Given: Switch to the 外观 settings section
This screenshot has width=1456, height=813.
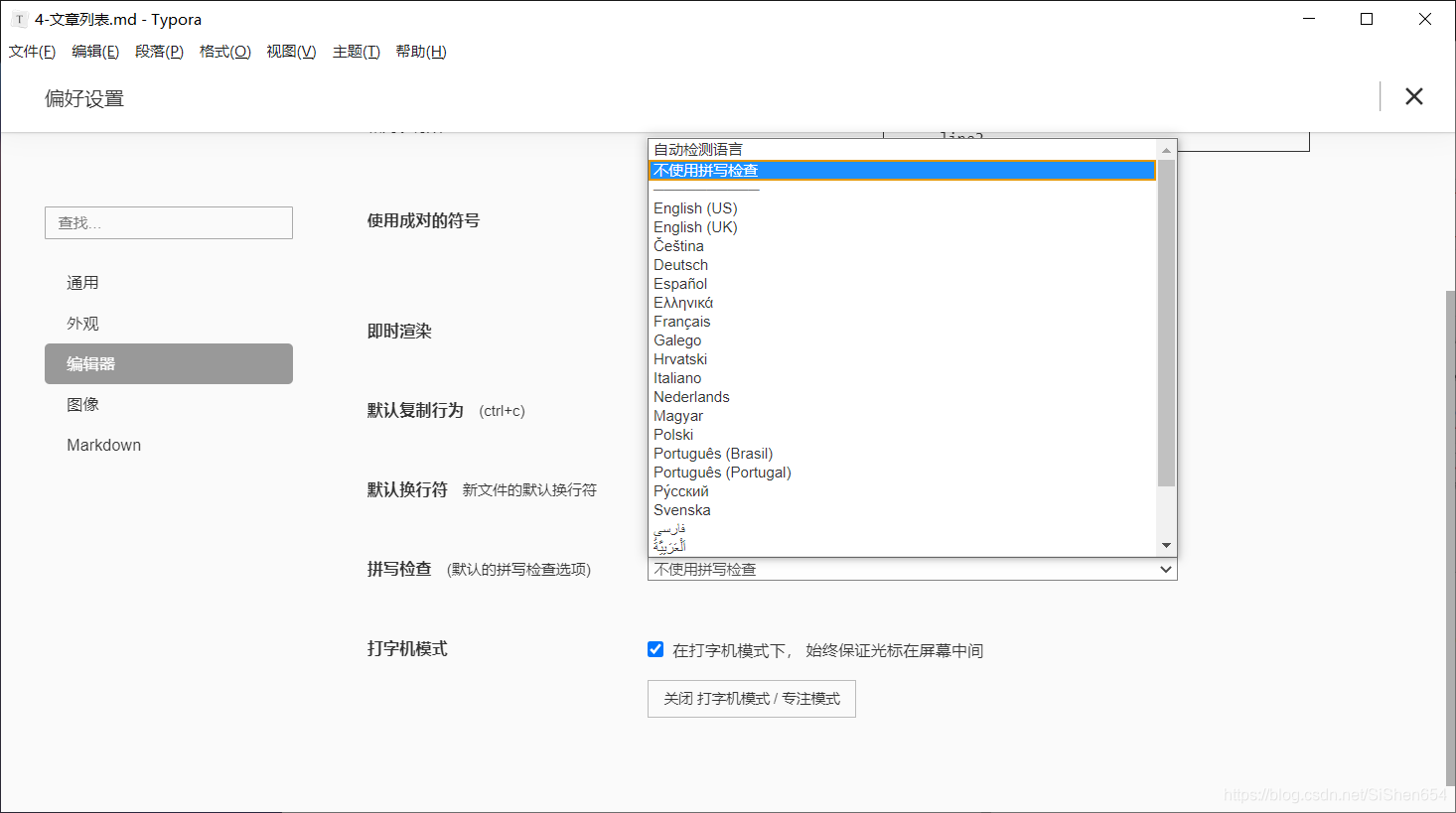Looking at the screenshot, I should pos(169,324).
